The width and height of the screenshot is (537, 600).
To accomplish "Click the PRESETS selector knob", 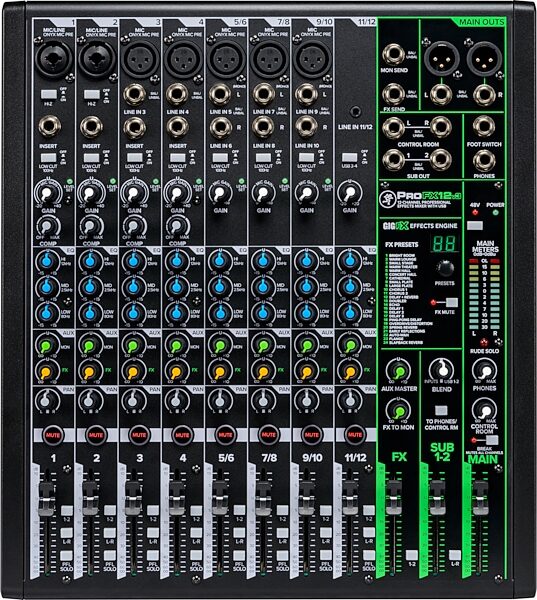I will pos(445,269).
